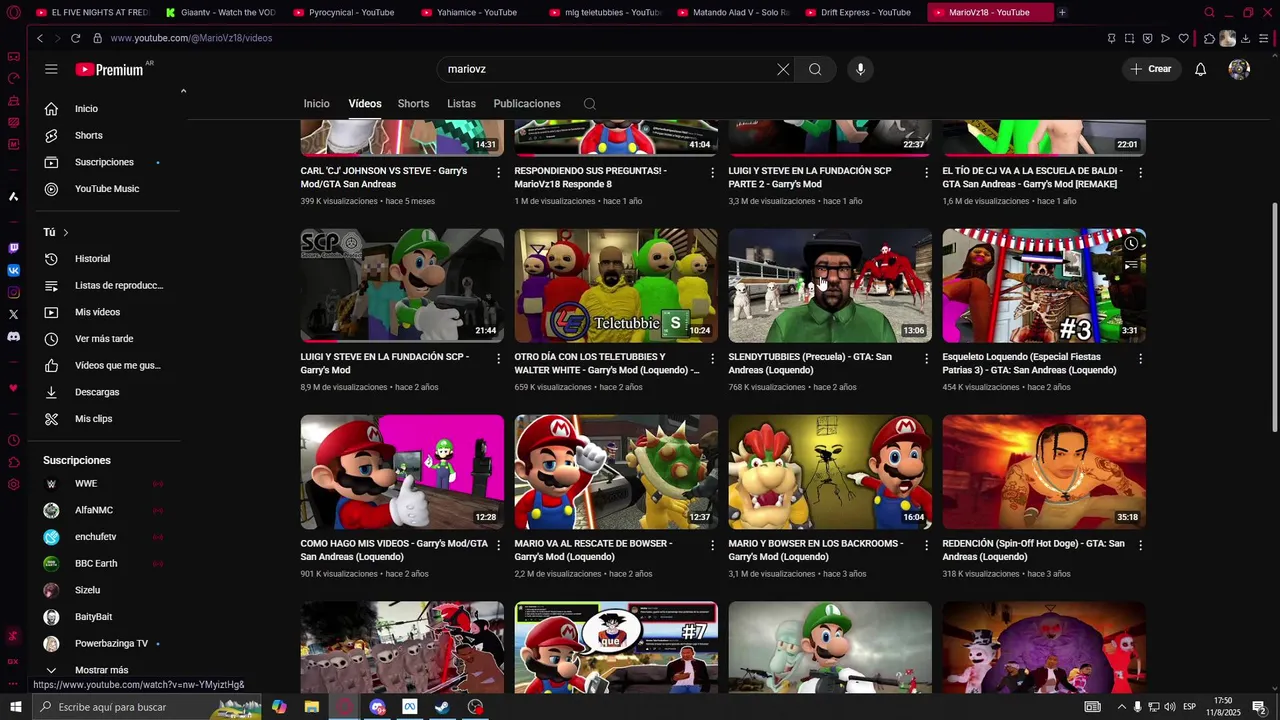Open the taskbar volume speaker icon
The height and width of the screenshot is (720, 1280).
tap(1169, 707)
